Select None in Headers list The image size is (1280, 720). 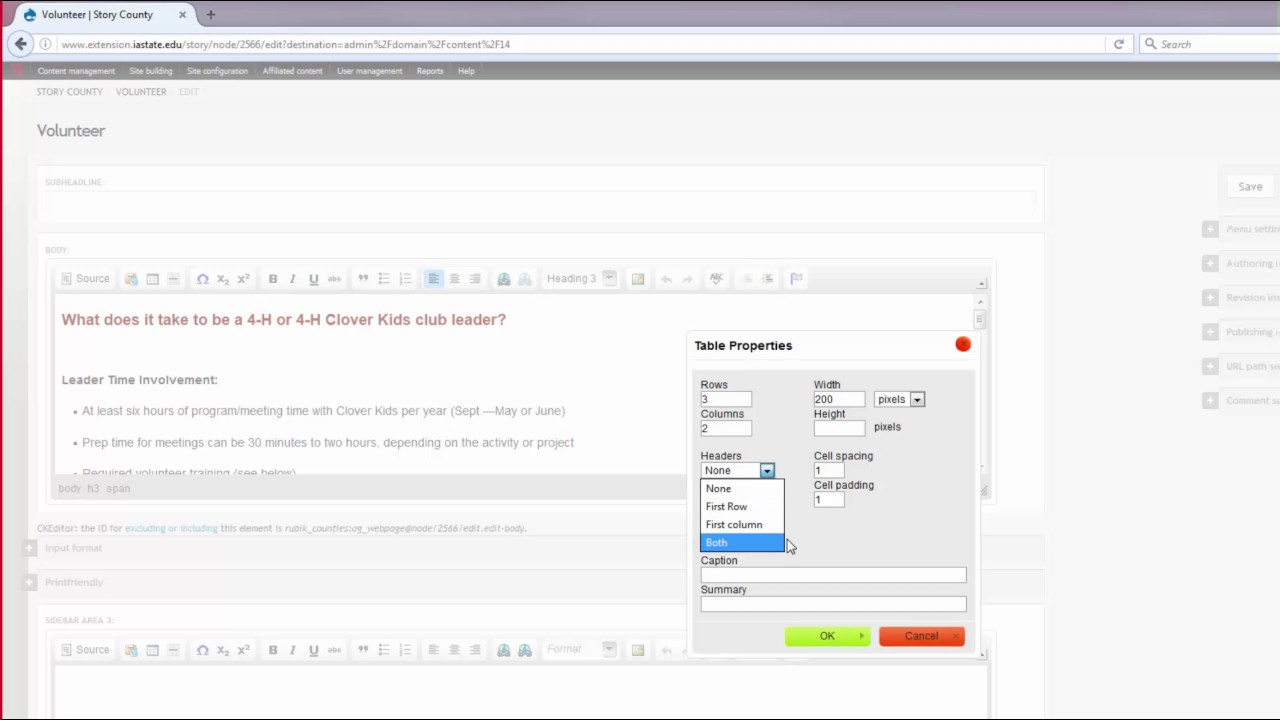pyautogui.click(x=742, y=489)
